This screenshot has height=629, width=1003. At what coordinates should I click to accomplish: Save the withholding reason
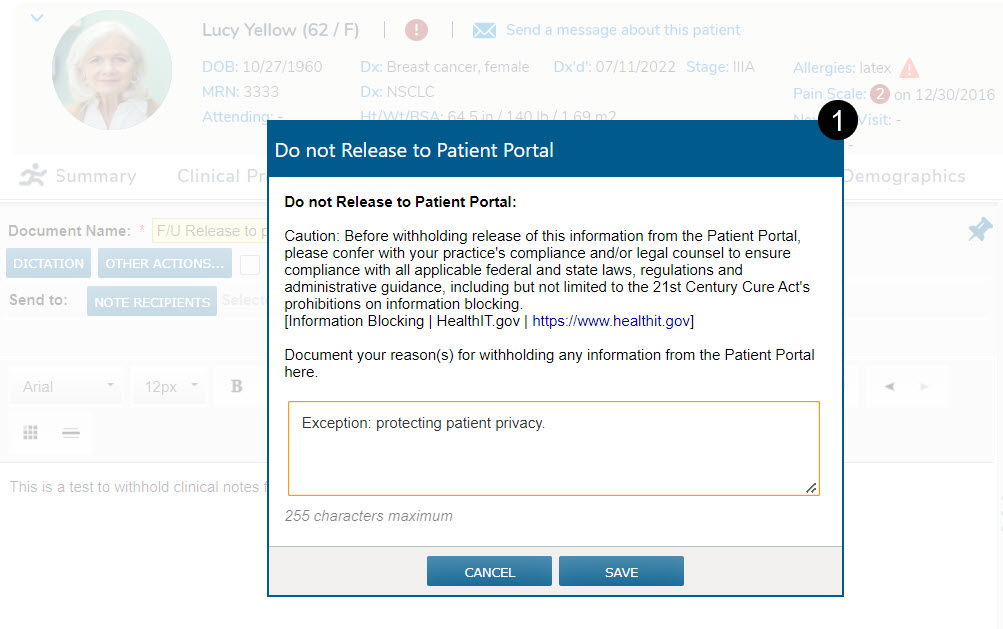pos(621,572)
